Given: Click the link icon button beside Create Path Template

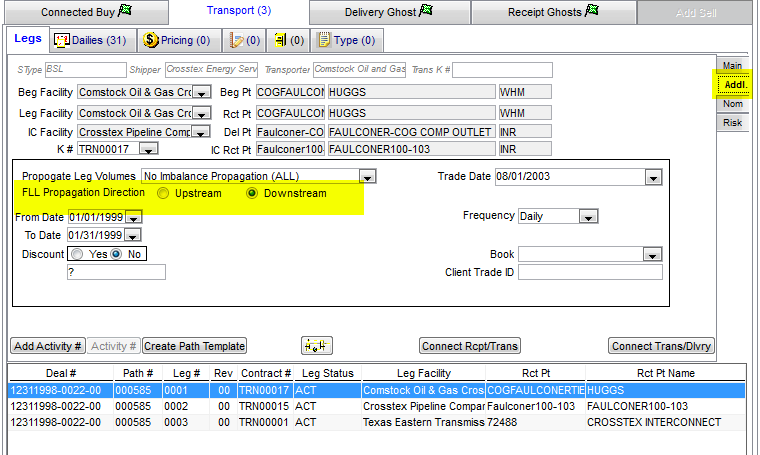Looking at the screenshot, I should (x=316, y=346).
